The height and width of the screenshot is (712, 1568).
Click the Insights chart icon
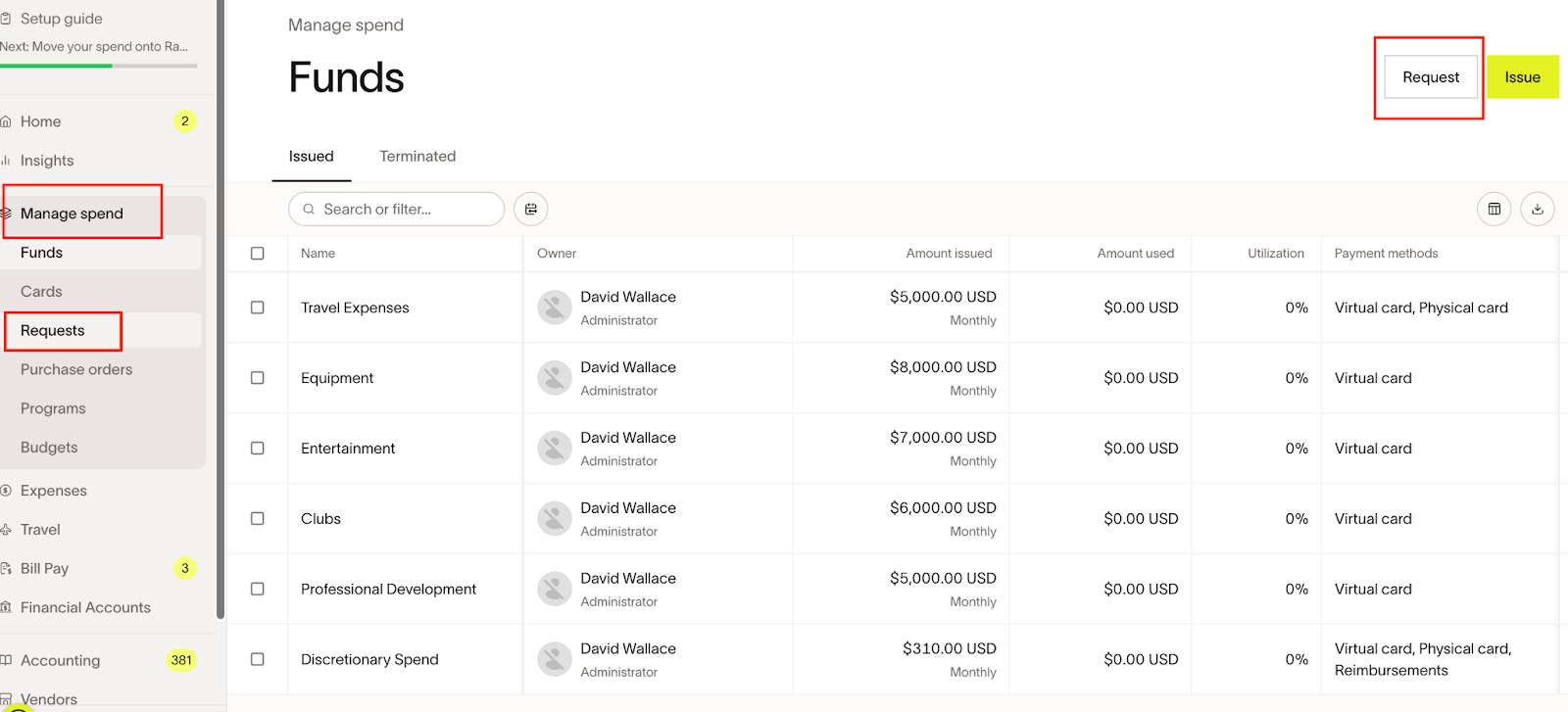(6, 161)
